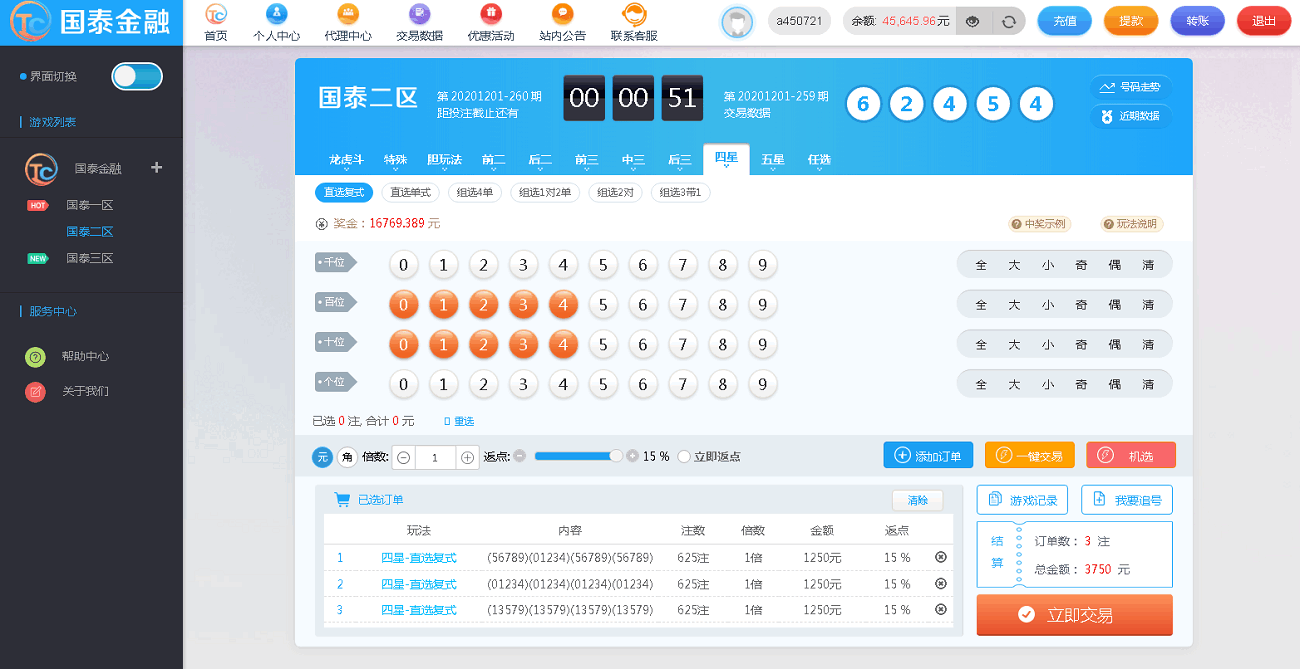Open the 优惠活动 promotions icon

tap(489, 22)
